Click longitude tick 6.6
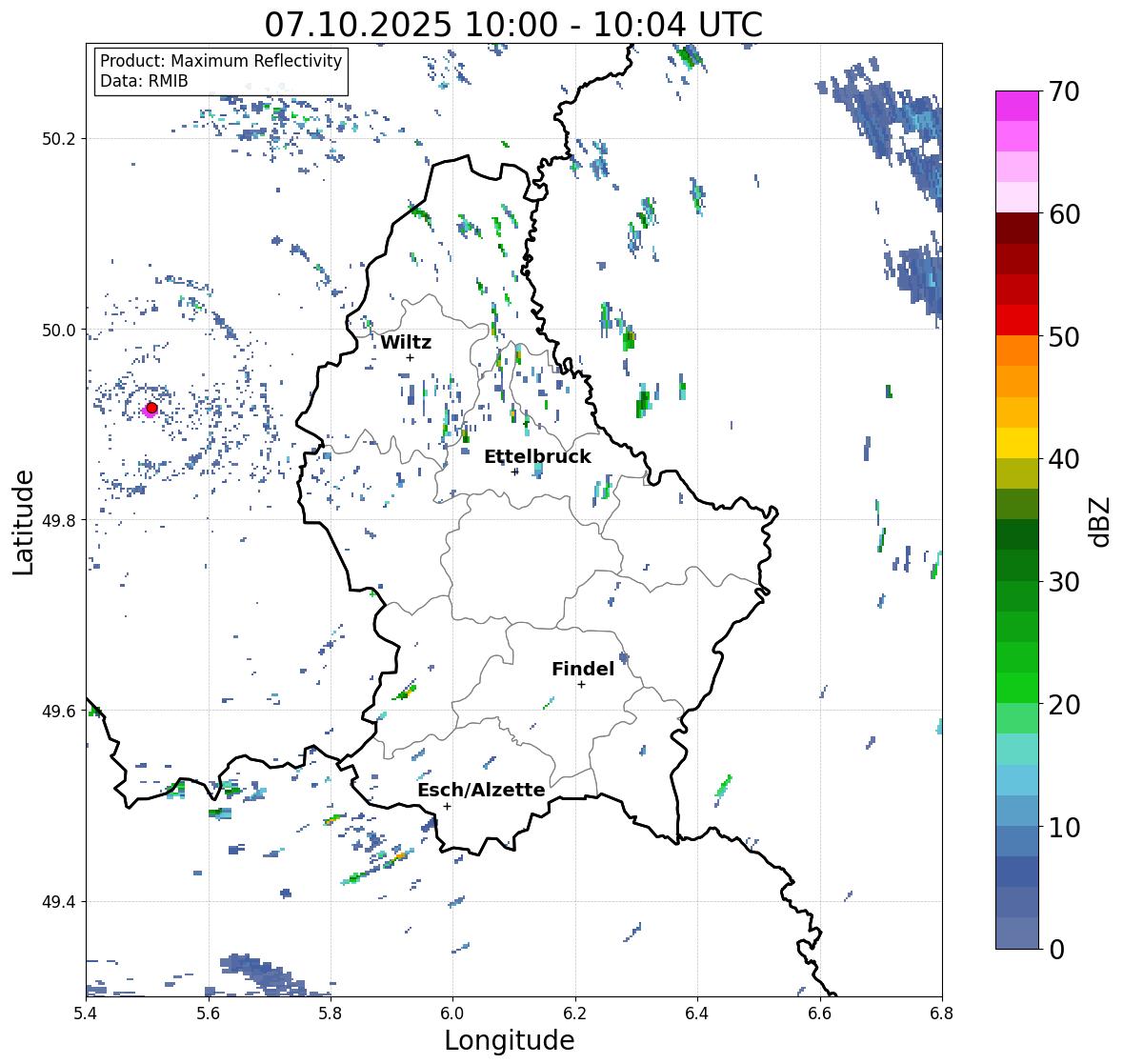 pos(819,1014)
